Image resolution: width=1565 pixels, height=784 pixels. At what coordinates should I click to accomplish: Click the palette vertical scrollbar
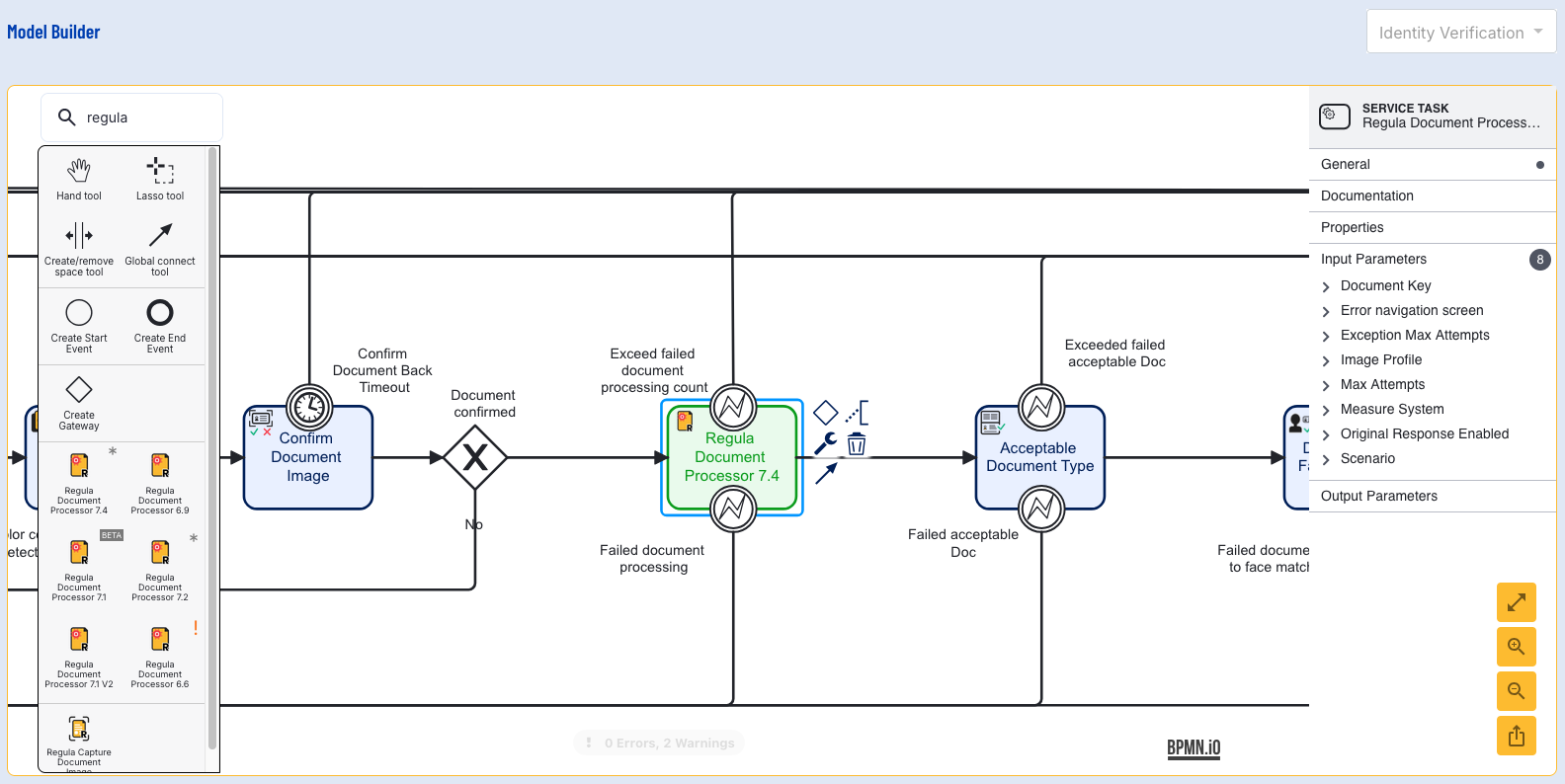click(212, 448)
